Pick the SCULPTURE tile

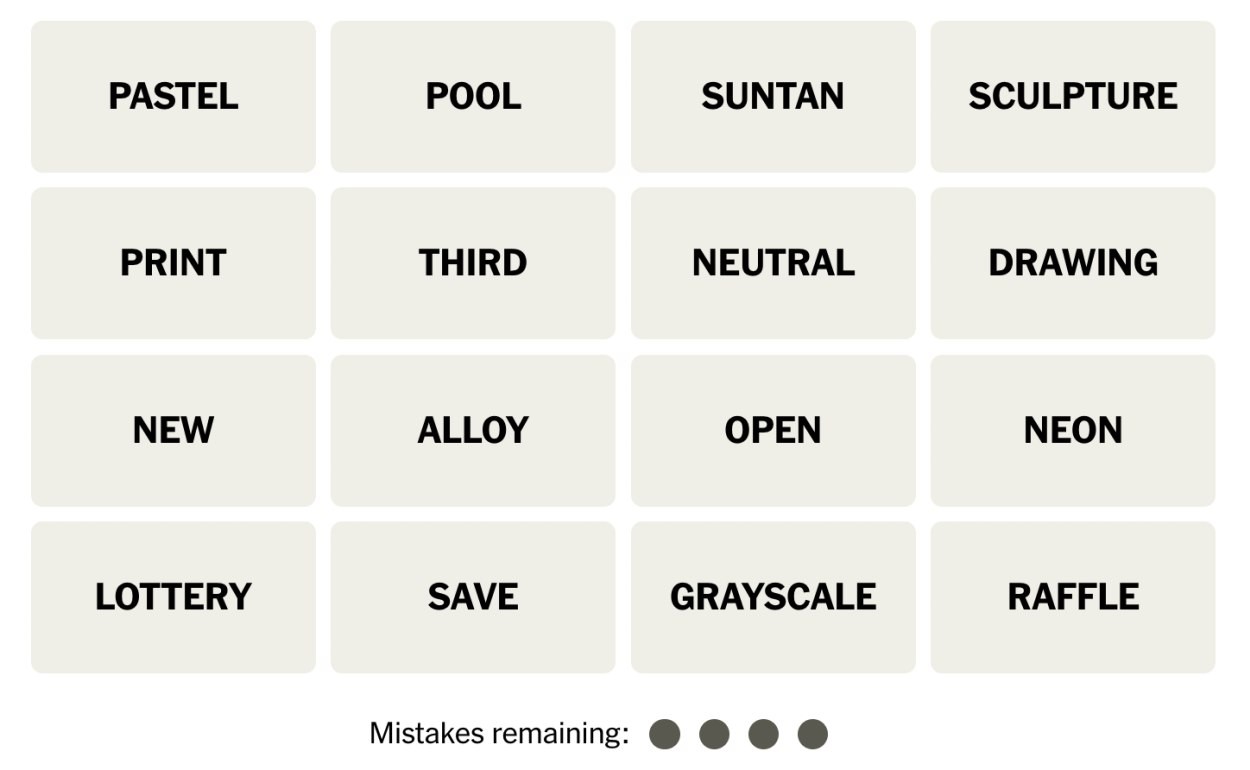1073,96
